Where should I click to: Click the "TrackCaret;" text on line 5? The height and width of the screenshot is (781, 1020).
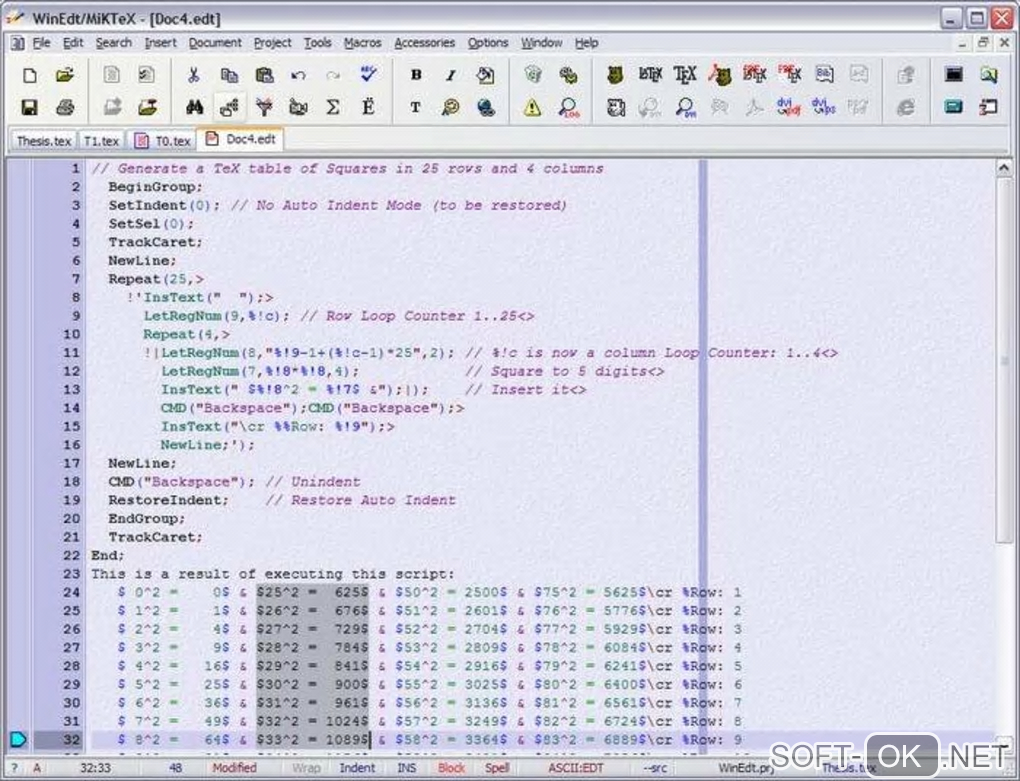click(155, 242)
